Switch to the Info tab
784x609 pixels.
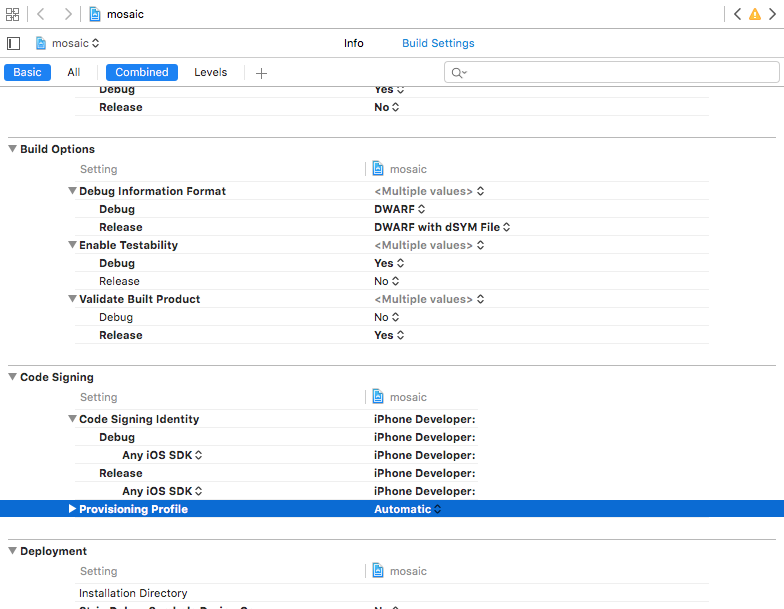(354, 44)
